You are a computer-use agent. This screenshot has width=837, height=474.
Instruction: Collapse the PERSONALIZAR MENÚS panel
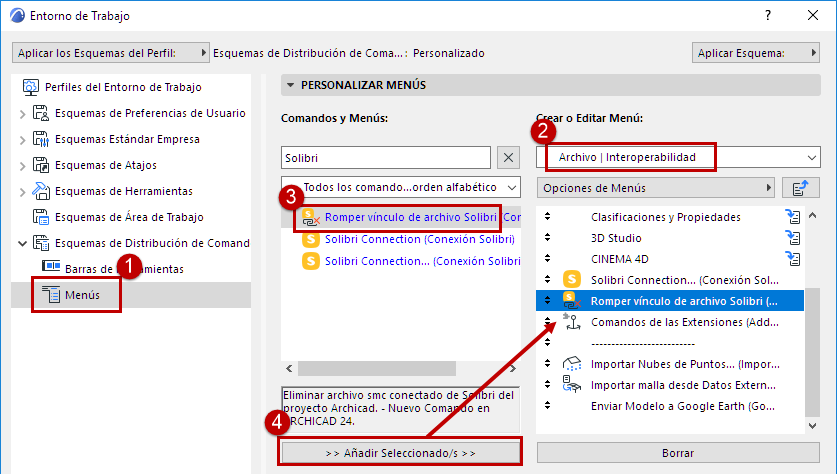pos(290,85)
